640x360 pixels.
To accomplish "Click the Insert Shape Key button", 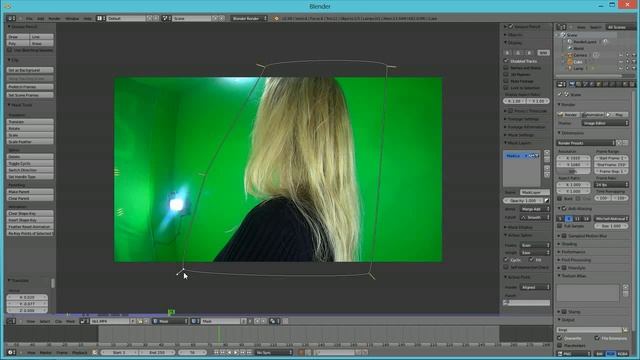I will tap(30, 220).
